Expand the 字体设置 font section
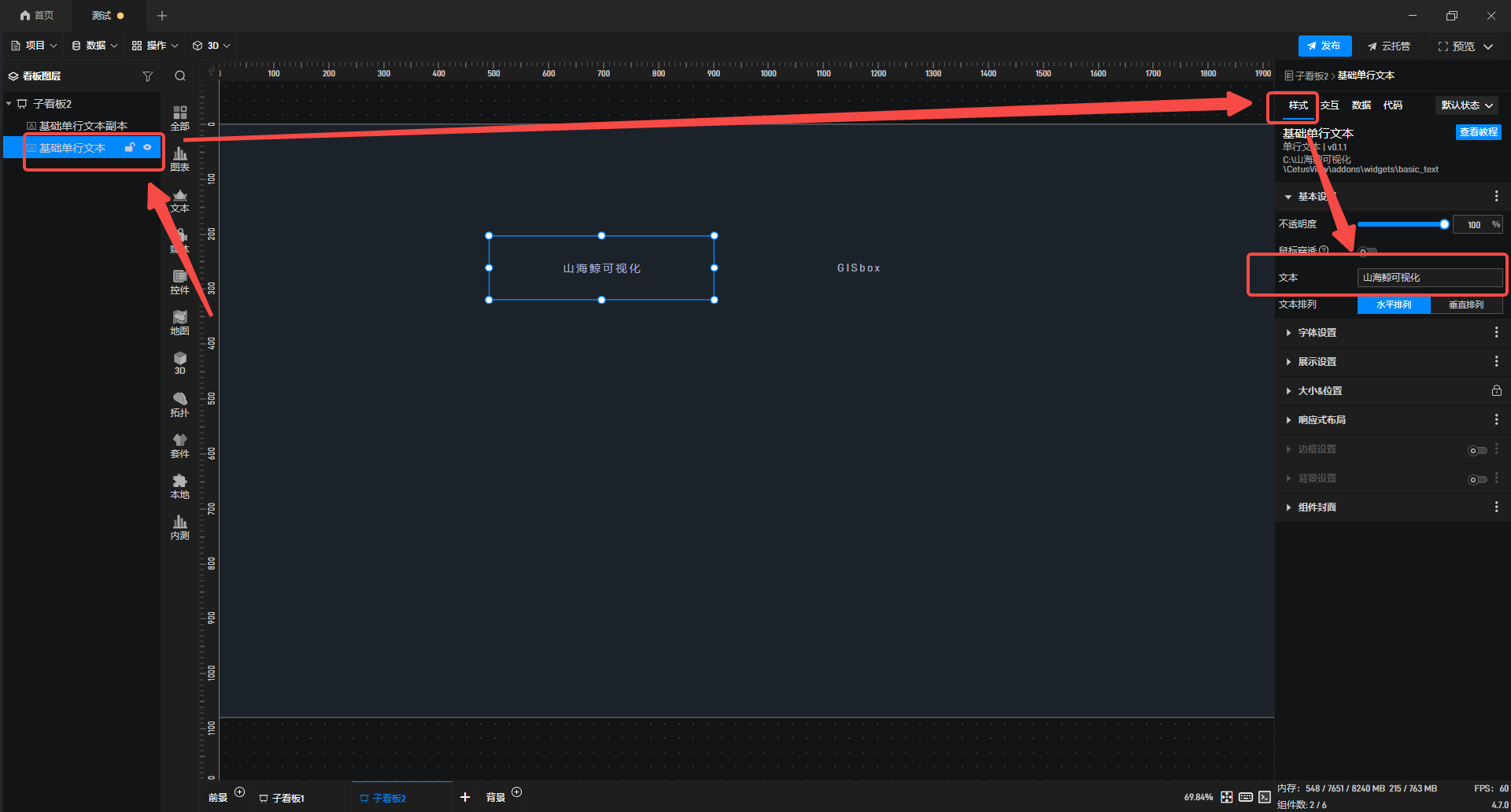The width and height of the screenshot is (1511, 812). [x=1317, y=333]
